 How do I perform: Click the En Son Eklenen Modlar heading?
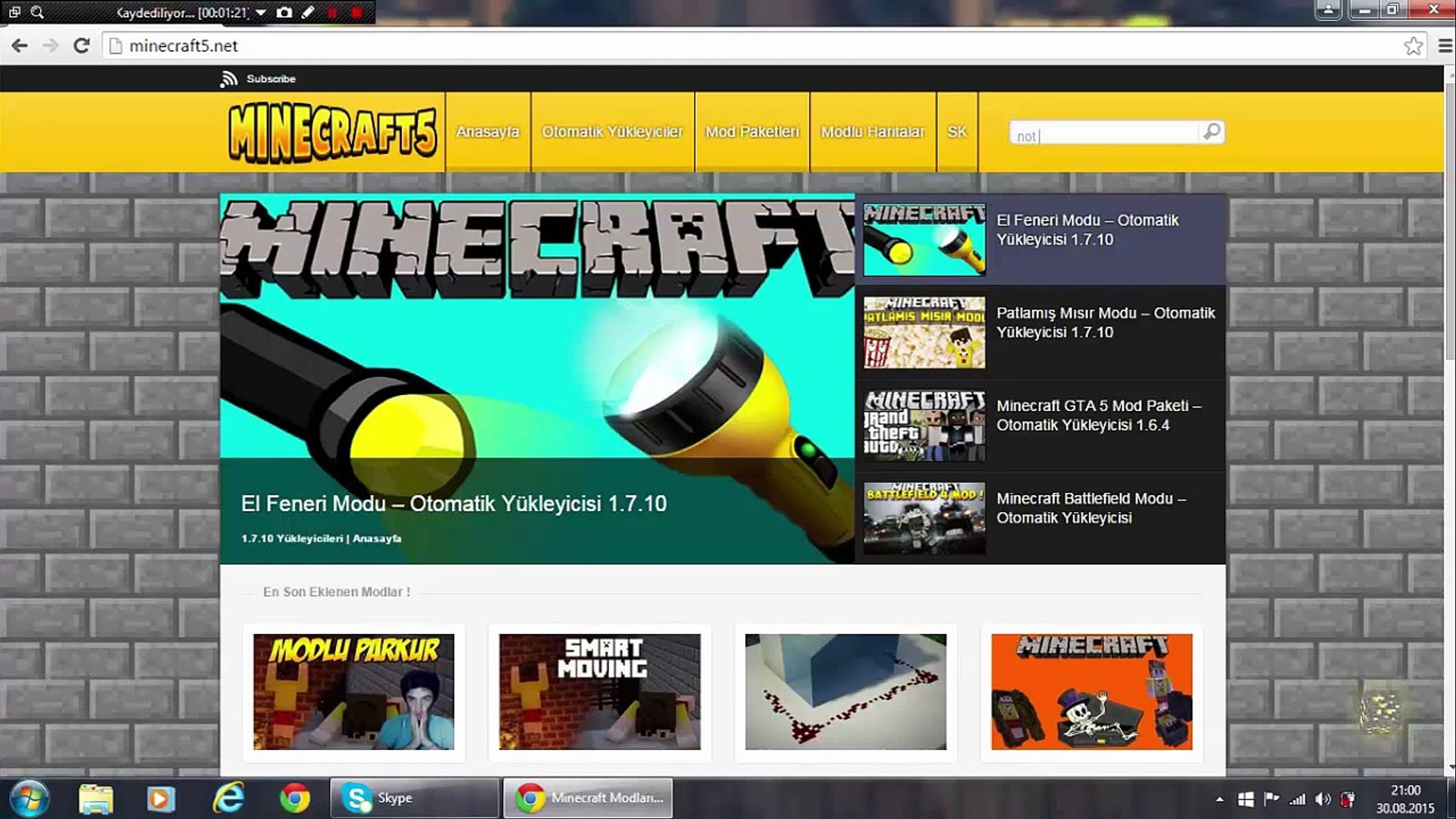[337, 592]
